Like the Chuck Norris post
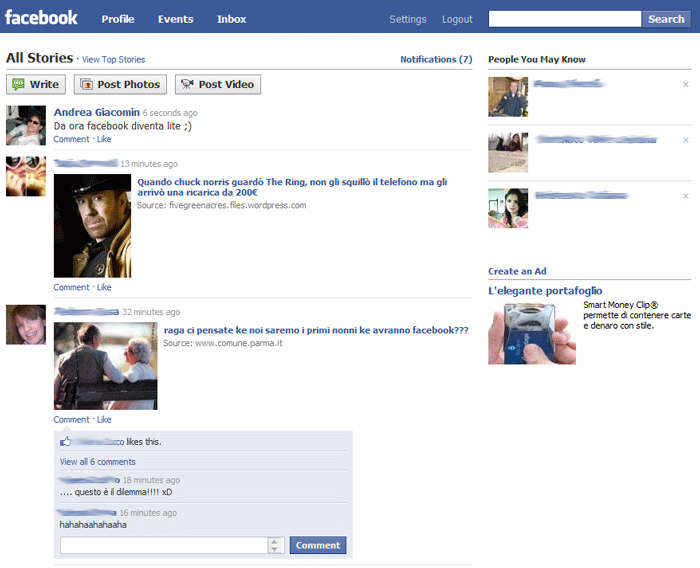The image size is (700, 568). (104, 287)
